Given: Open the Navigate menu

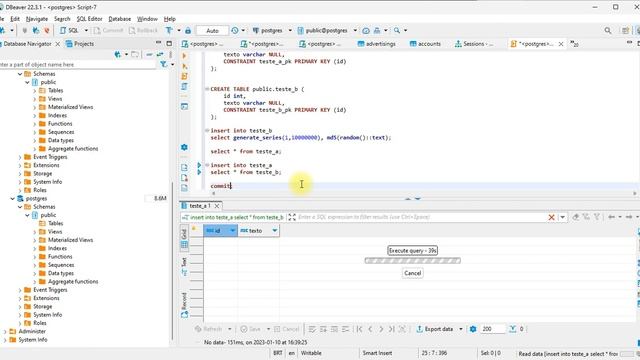Looking at the screenshot, I should coord(37,19).
